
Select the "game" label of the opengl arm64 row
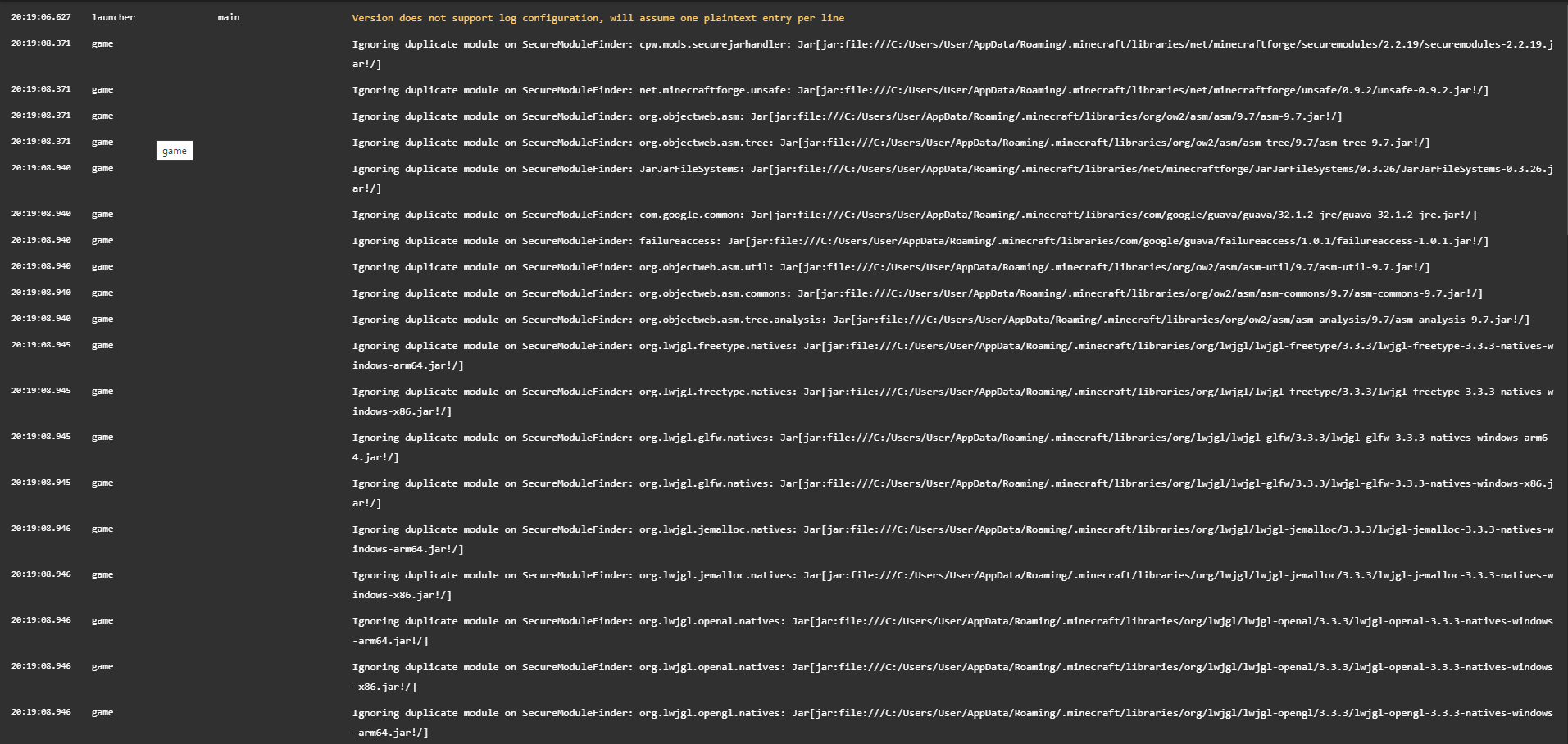point(102,713)
